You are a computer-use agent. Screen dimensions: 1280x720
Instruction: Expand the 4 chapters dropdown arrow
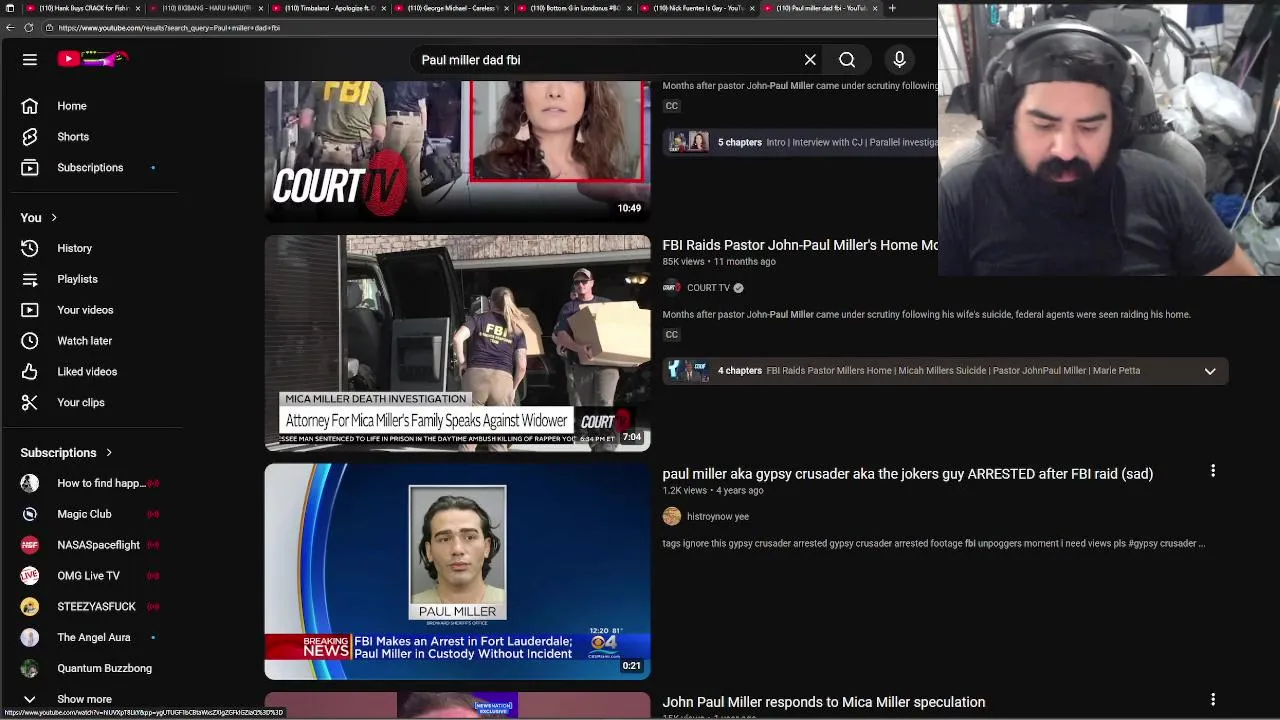(1210, 371)
